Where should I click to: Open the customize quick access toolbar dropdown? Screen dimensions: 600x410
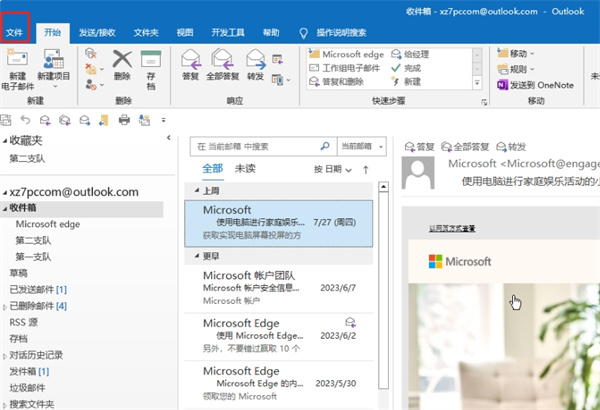(x=164, y=120)
